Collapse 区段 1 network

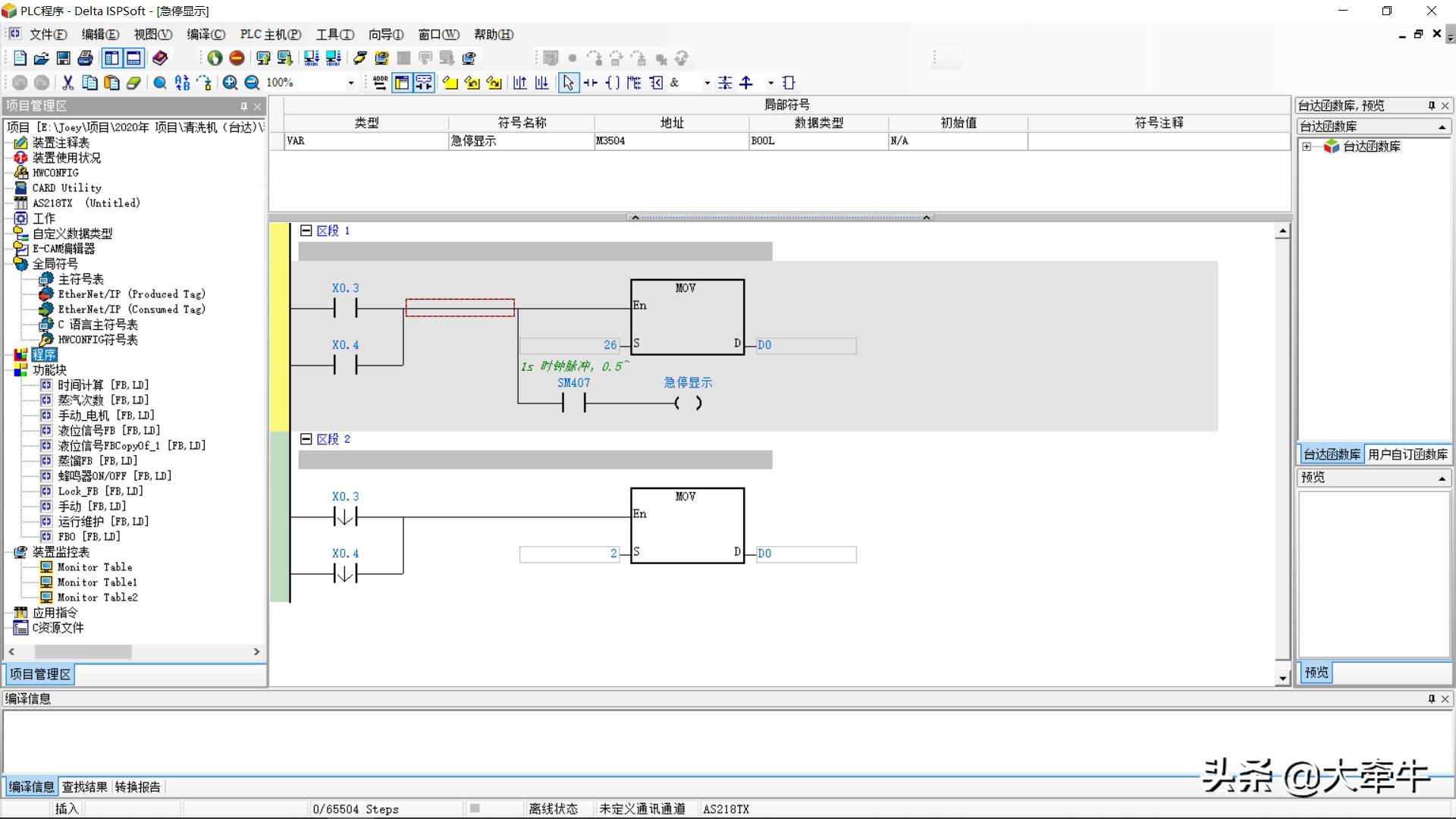[x=306, y=231]
